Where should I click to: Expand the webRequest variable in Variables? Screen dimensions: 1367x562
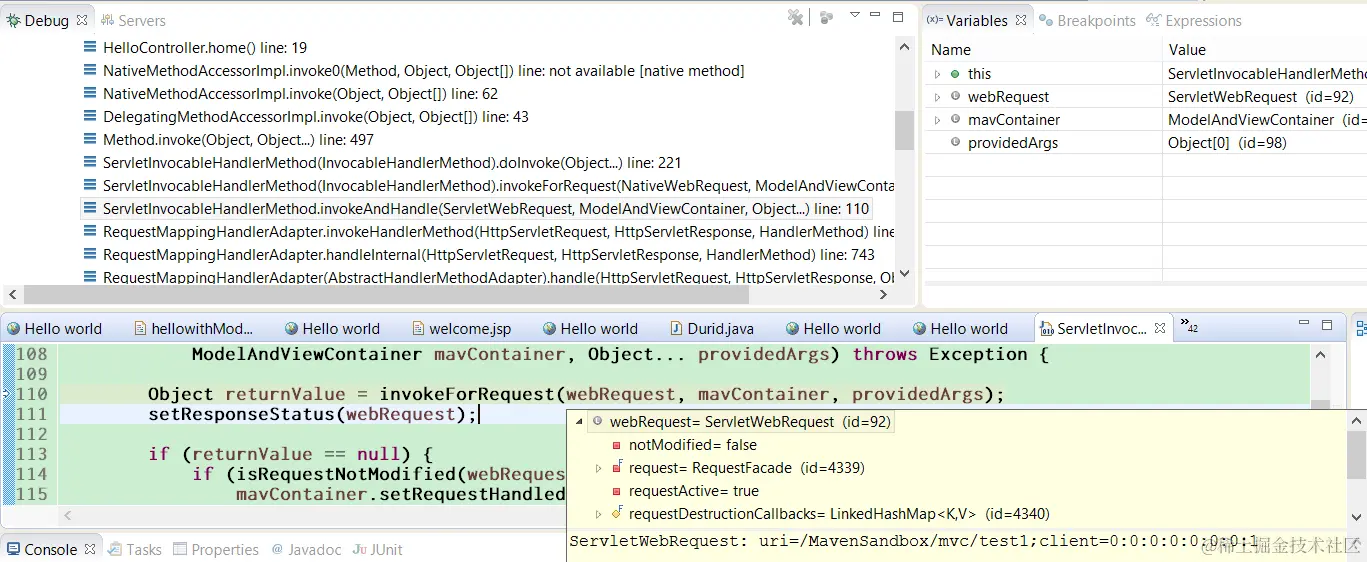point(937,97)
